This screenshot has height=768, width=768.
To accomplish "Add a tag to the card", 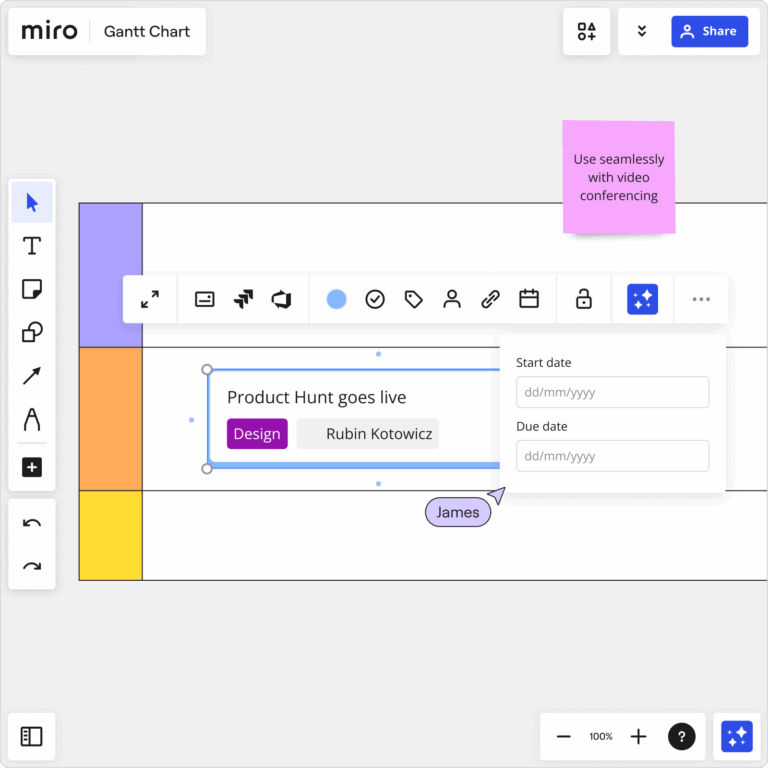I will [413, 299].
